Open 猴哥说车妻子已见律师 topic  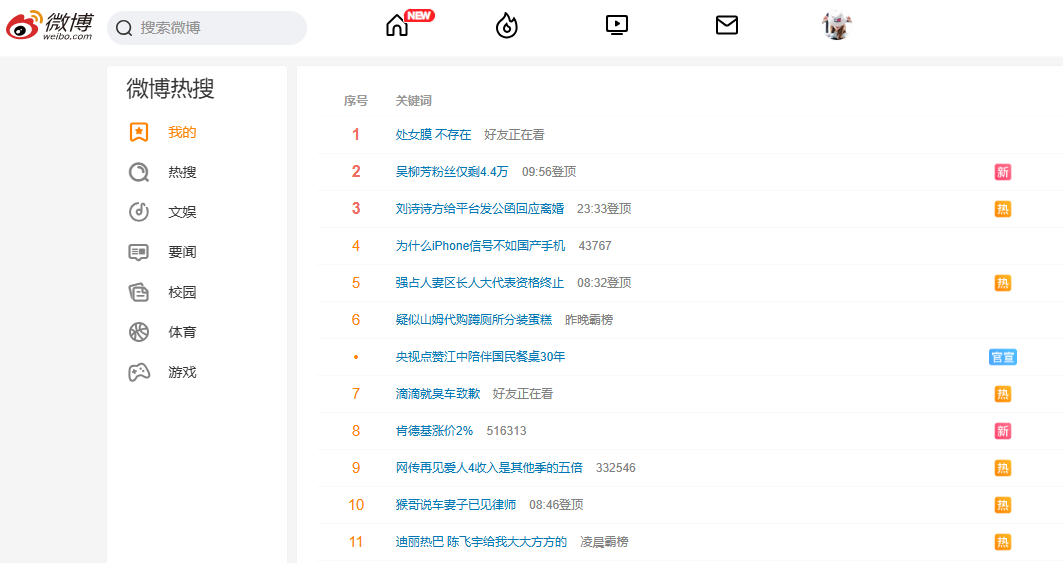pos(456,505)
